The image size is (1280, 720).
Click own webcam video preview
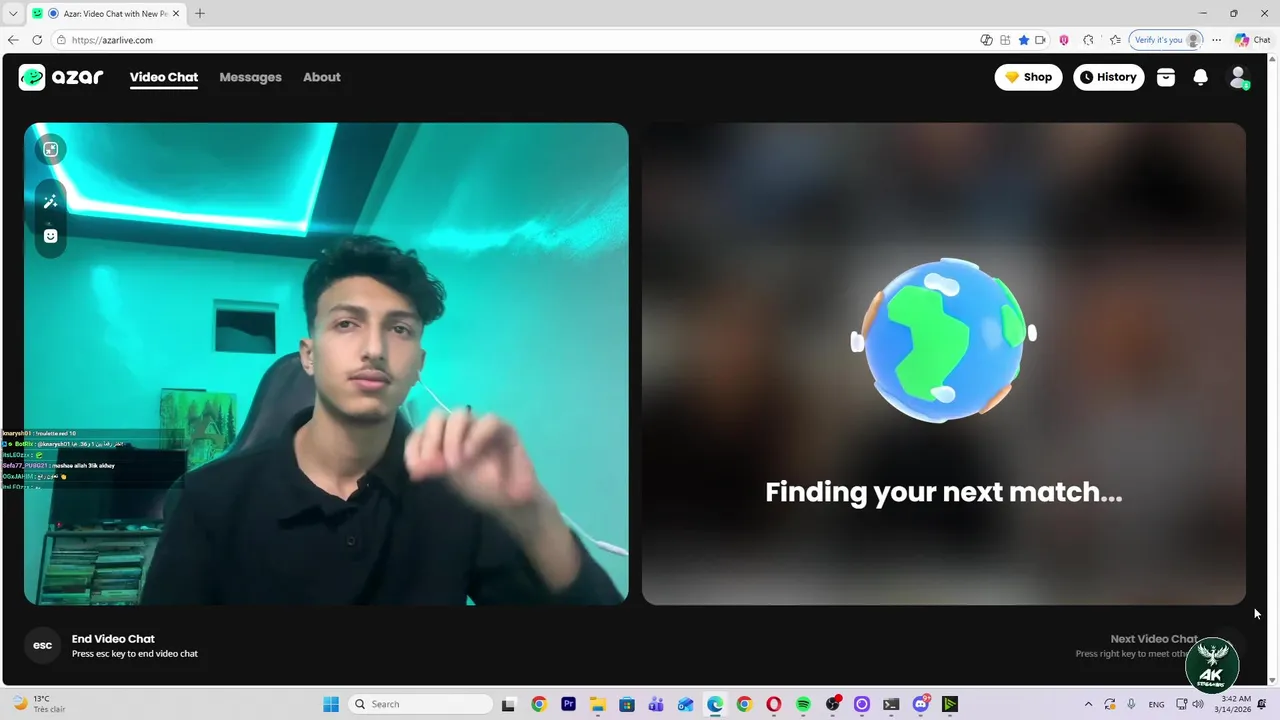coord(326,364)
